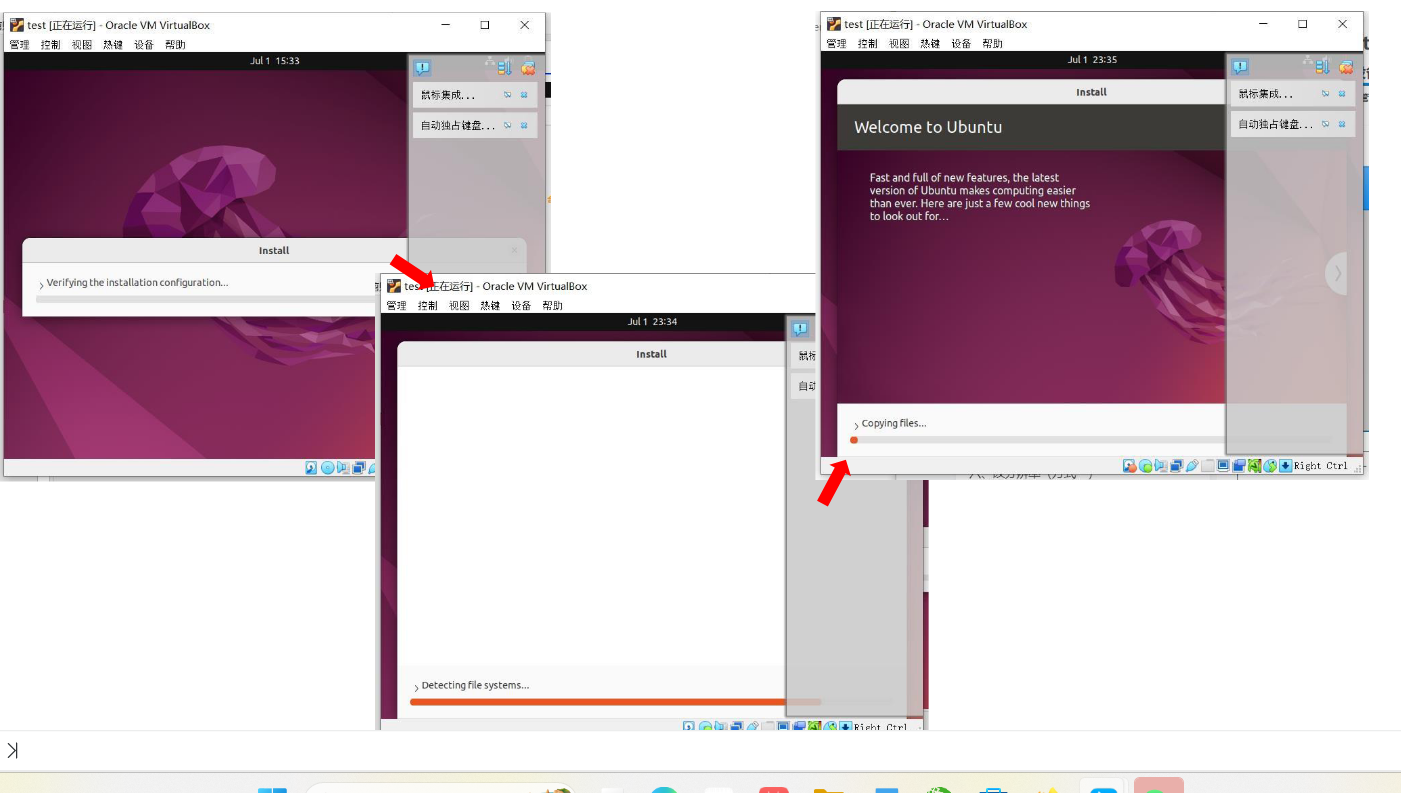Open 管理 menu in 23:35 window
This screenshot has width=1401, height=793.
click(x=836, y=43)
